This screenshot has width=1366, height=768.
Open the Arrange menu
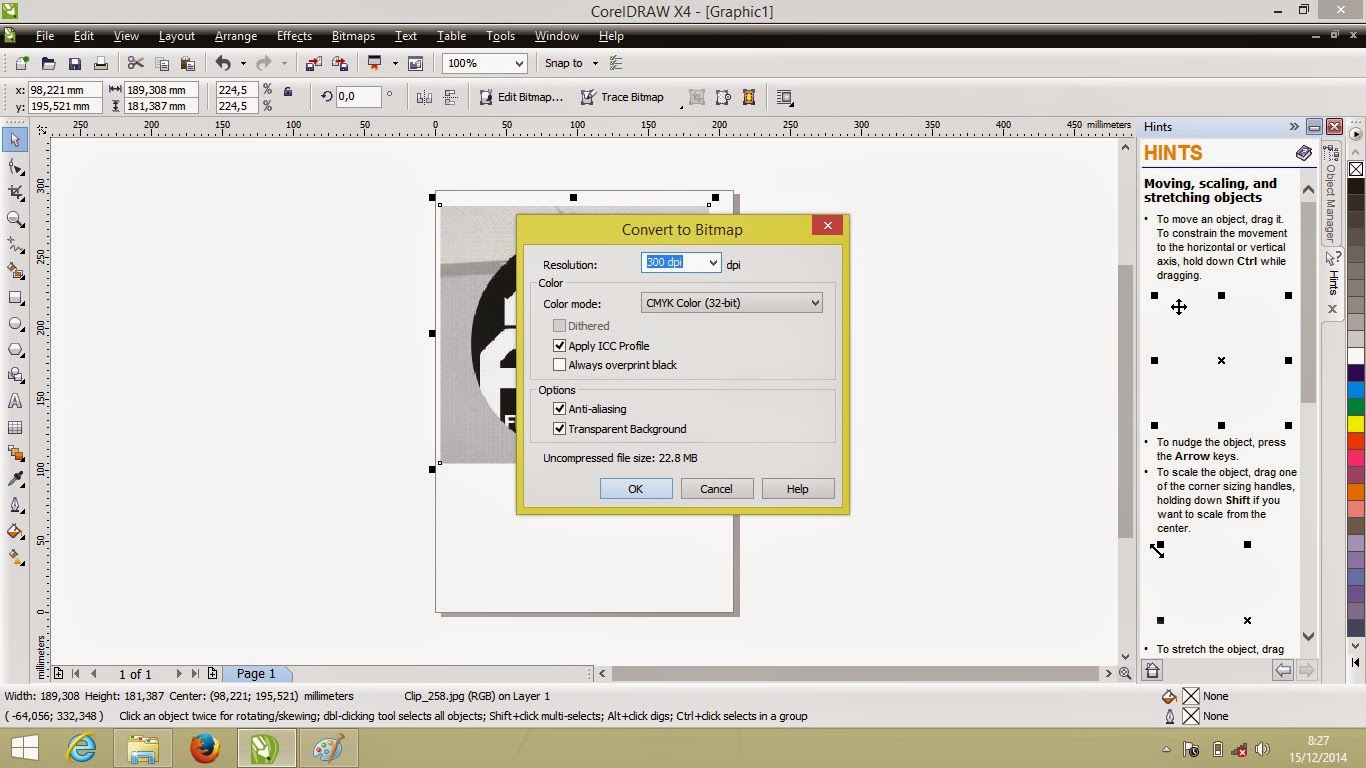coord(236,36)
